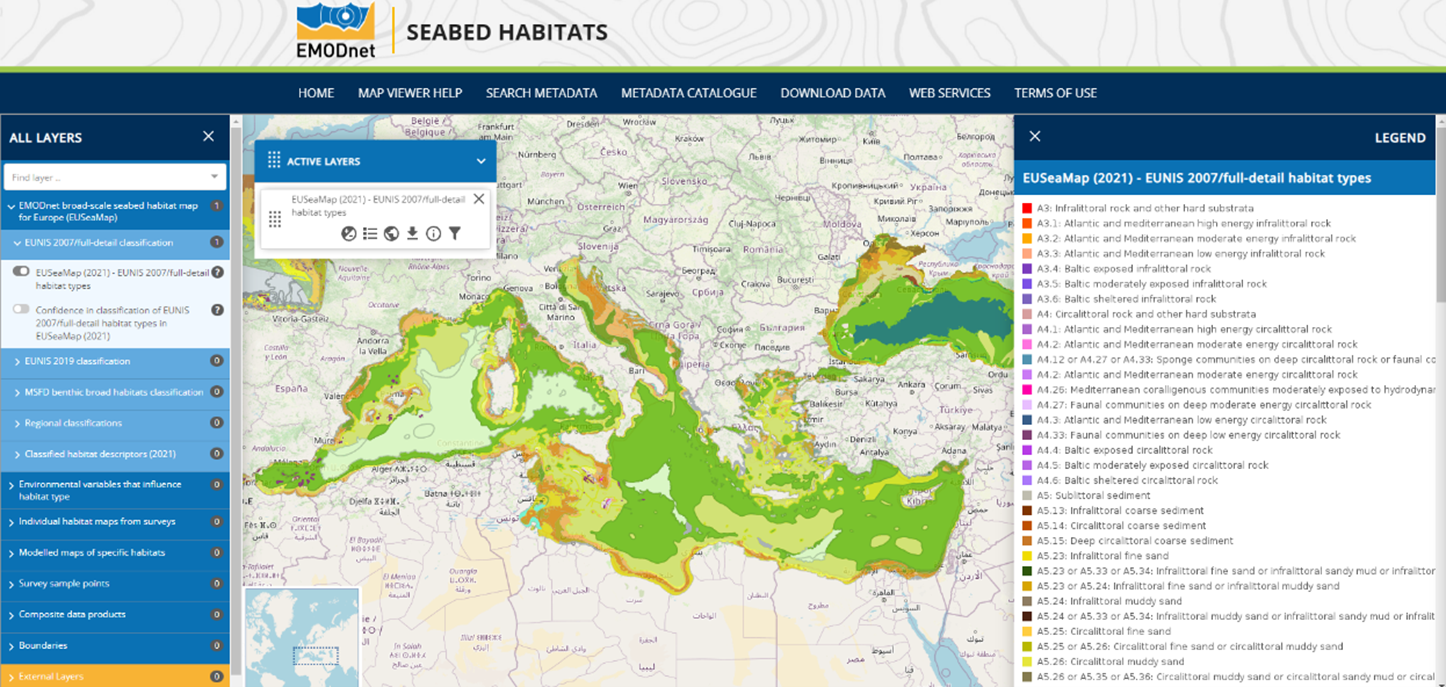1446x687 pixels.
Task: Open the Download Data menu item
Action: coord(832,93)
